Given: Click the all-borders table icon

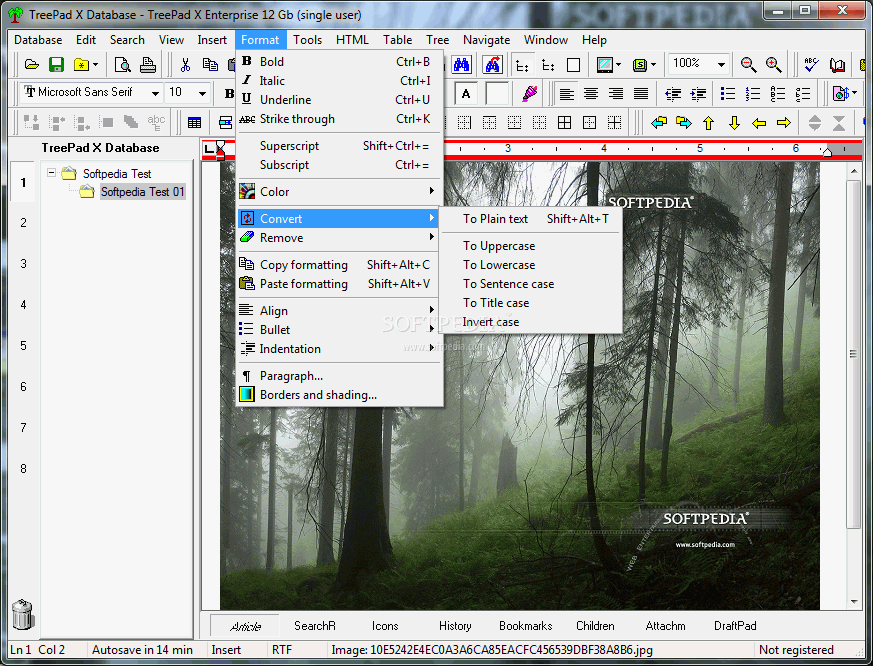Looking at the screenshot, I should (564, 123).
